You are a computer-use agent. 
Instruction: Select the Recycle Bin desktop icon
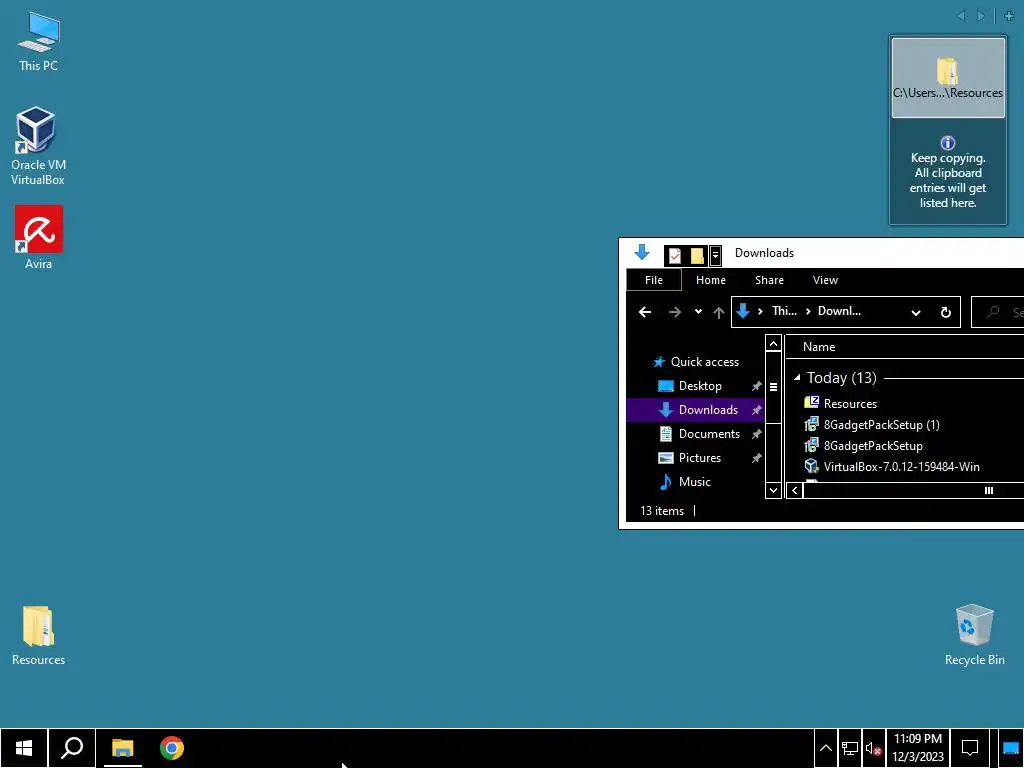pos(974,635)
